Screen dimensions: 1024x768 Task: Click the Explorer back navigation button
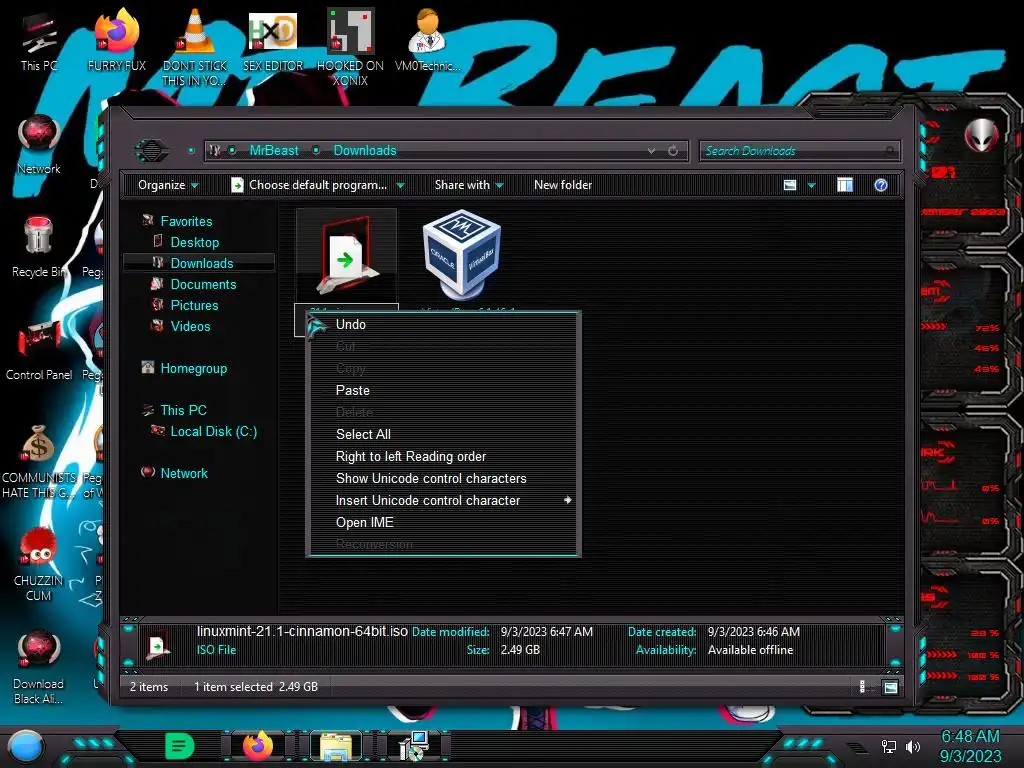(152, 151)
